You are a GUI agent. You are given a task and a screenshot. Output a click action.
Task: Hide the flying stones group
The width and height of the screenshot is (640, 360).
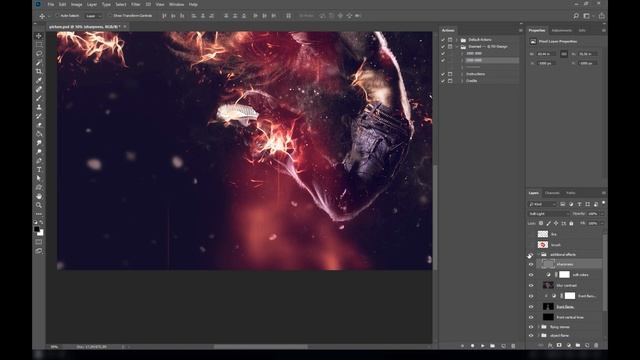pos(531,327)
